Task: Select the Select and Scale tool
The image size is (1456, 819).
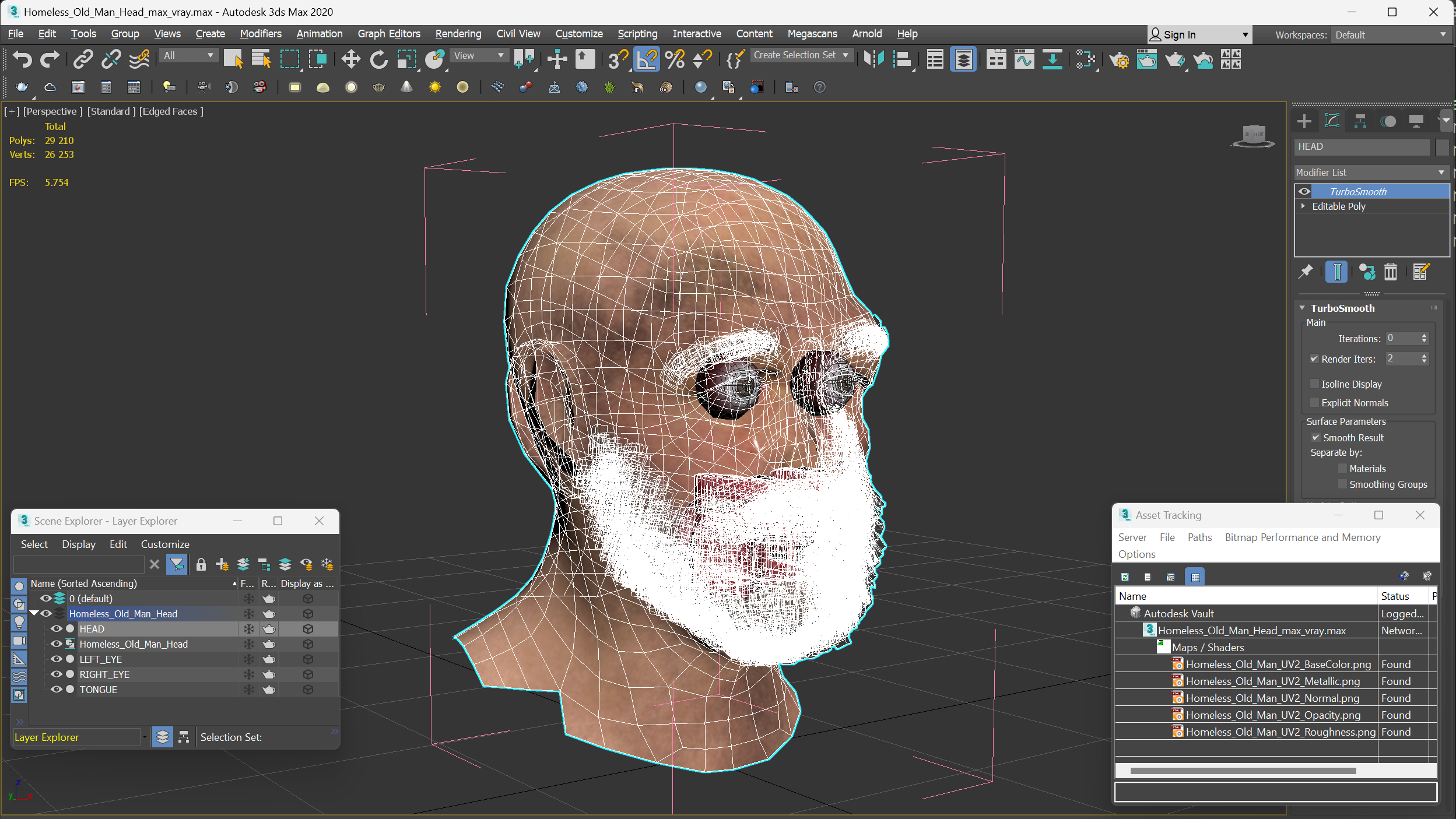Action: [406, 59]
